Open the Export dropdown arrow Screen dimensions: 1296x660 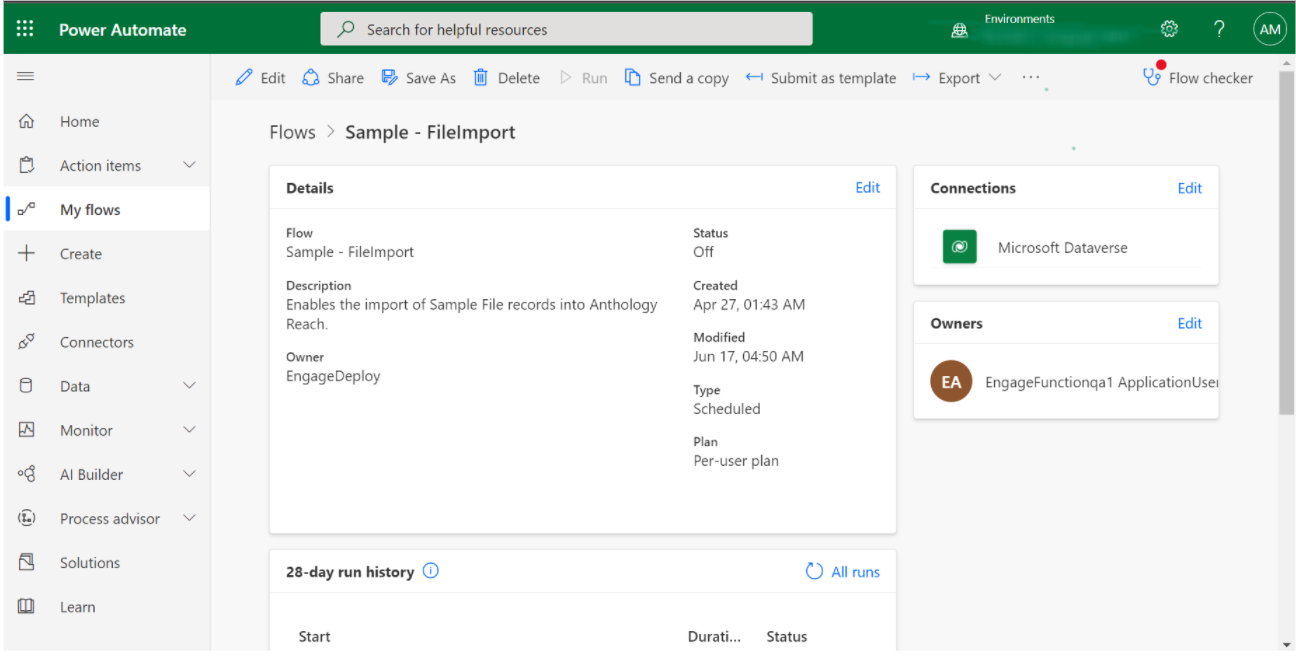(995, 77)
